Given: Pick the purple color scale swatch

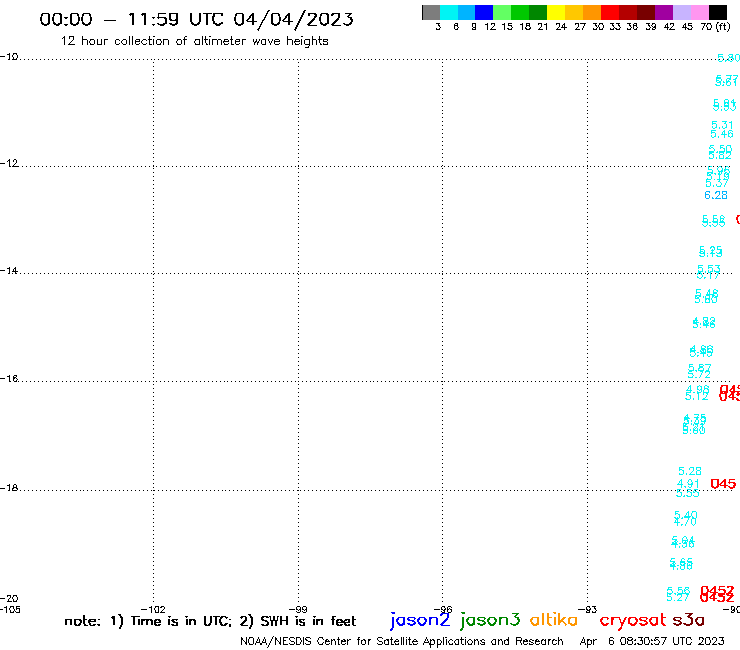Looking at the screenshot, I should click(664, 12).
